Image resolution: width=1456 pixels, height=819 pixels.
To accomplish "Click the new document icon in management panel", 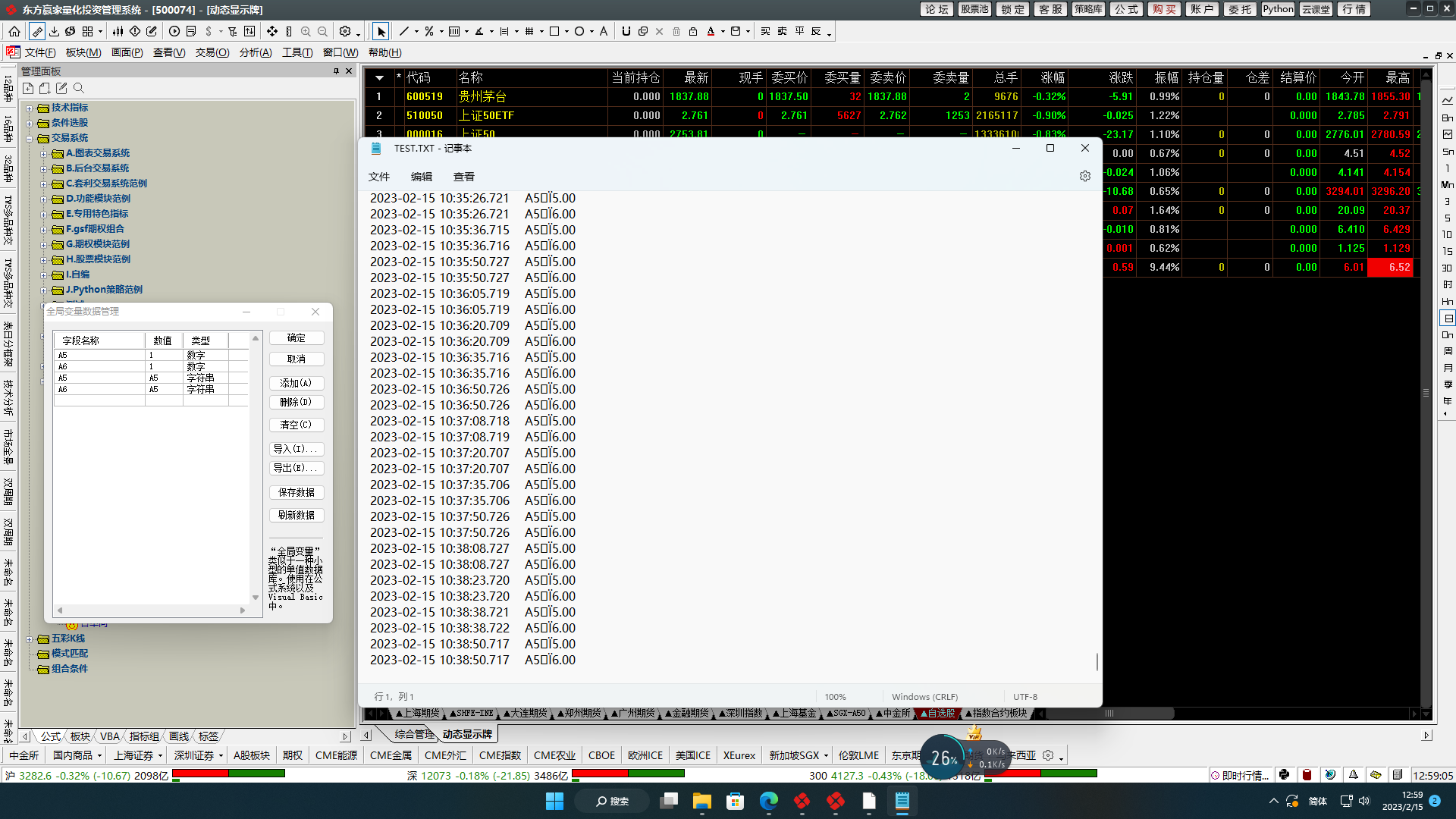I will tap(28, 88).
